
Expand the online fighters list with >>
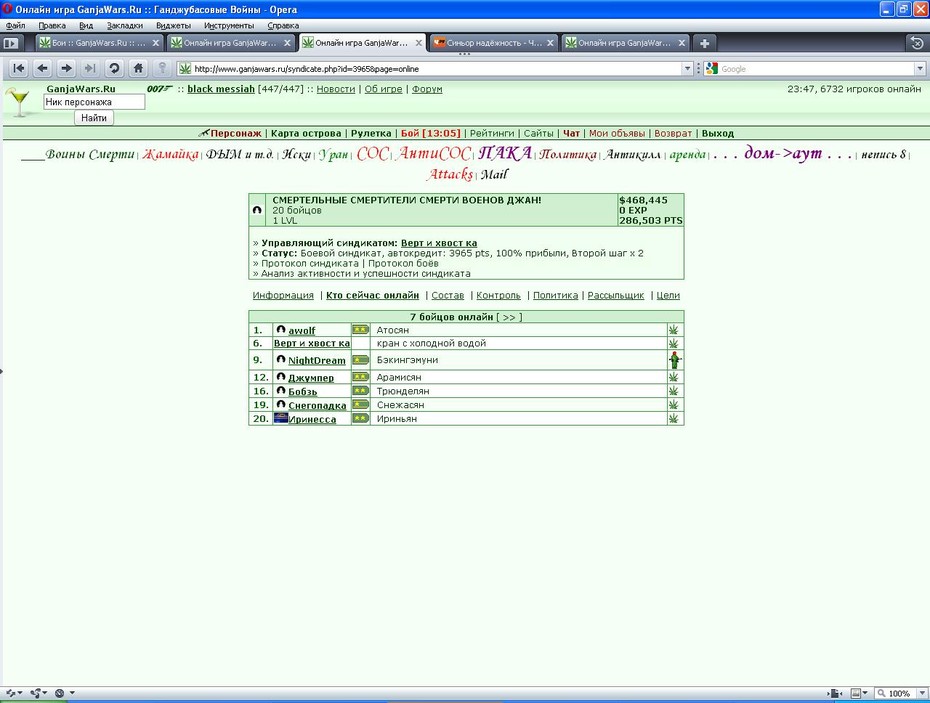(509, 317)
